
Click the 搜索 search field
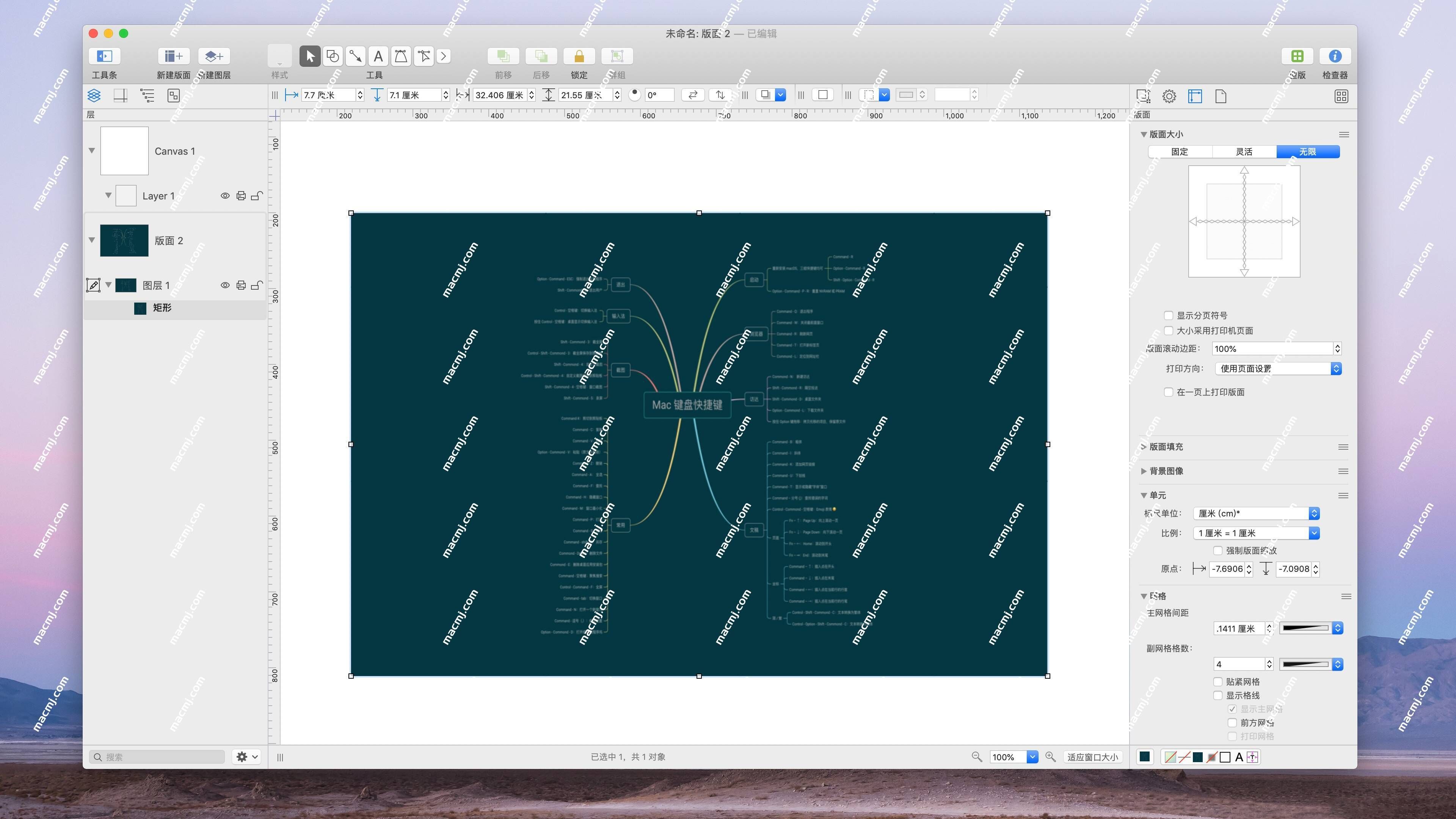click(x=157, y=757)
